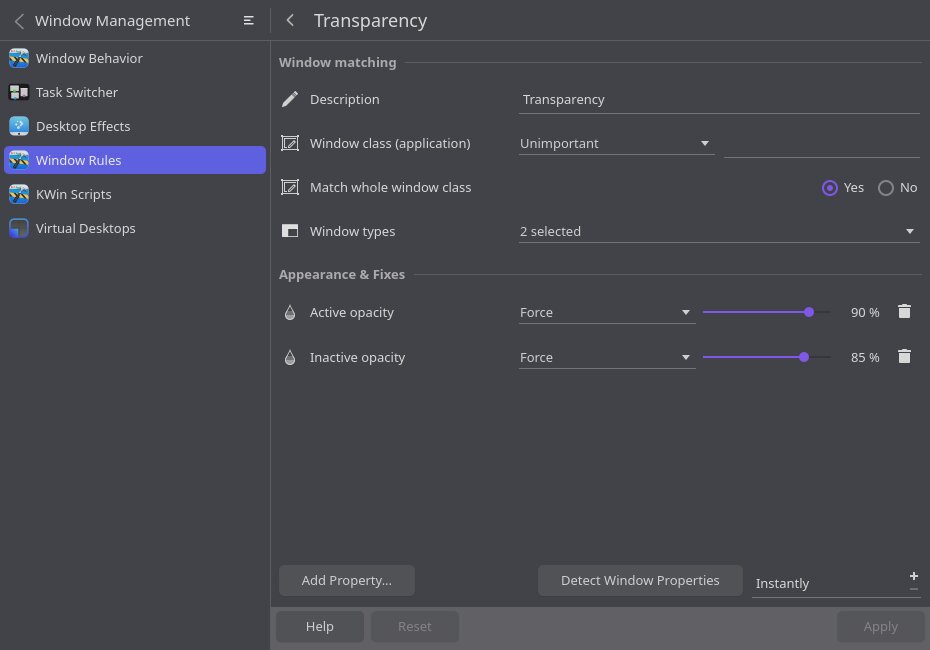
Task: Click Detect Window Properties button
Action: [x=640, y=581]
